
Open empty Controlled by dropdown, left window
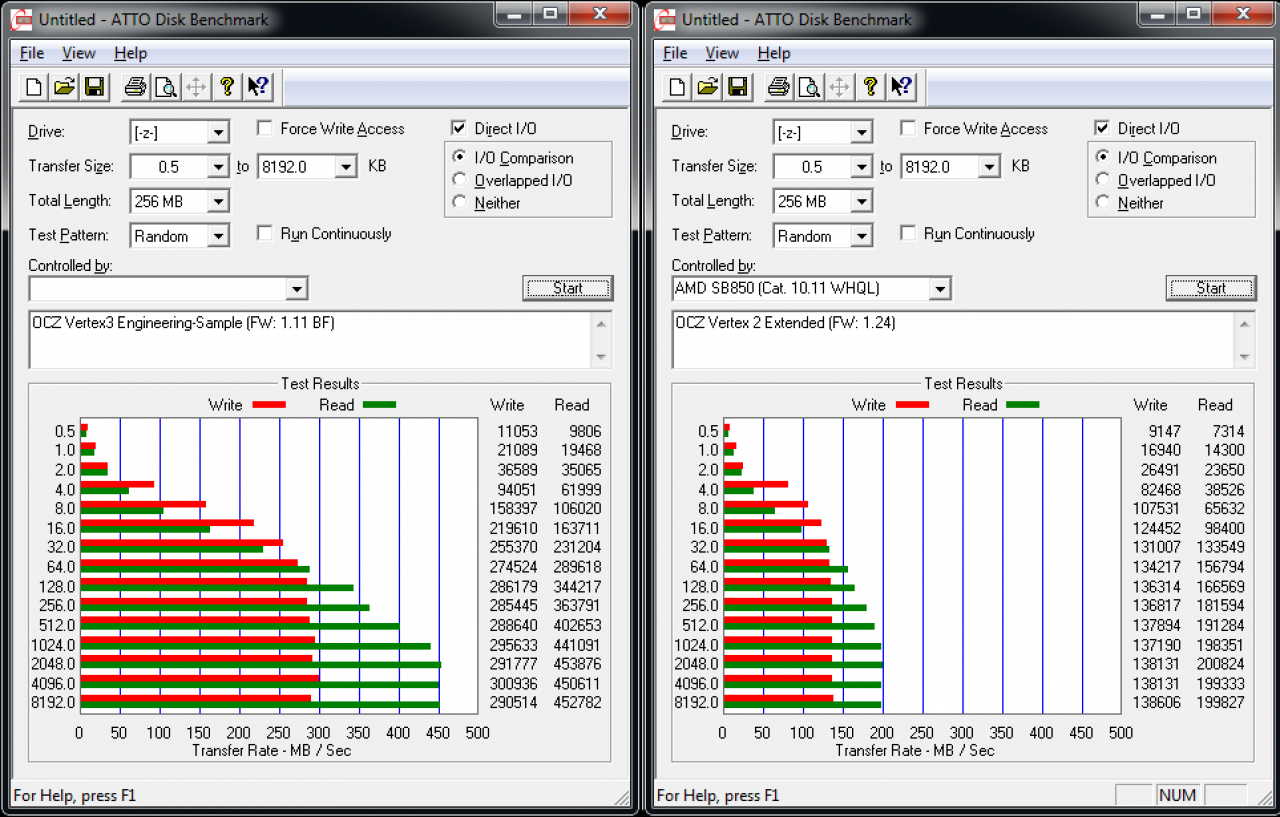296,289
